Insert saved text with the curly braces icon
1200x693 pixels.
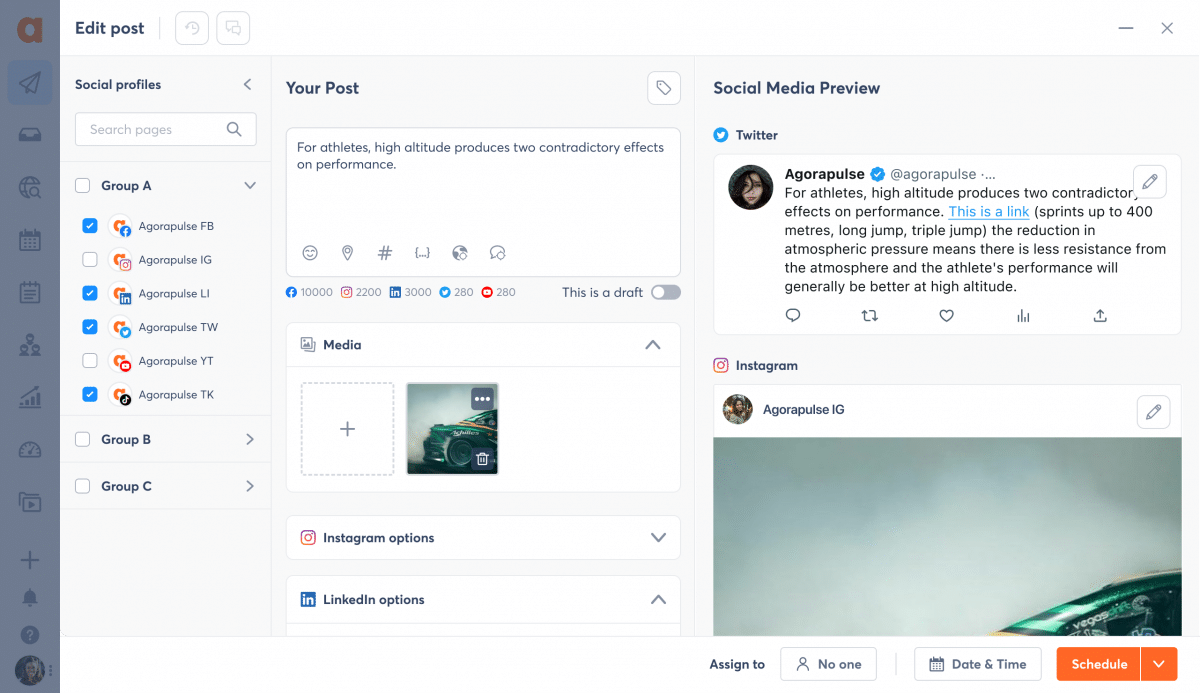coord(422,253)
